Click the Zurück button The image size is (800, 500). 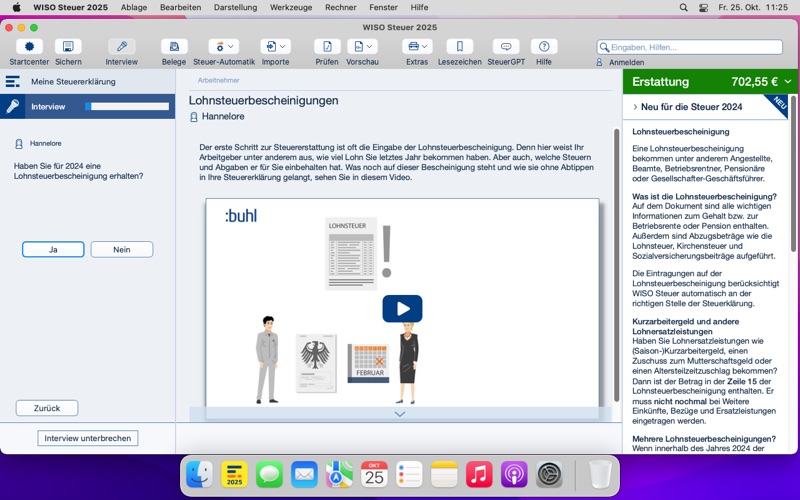[47, 408]
